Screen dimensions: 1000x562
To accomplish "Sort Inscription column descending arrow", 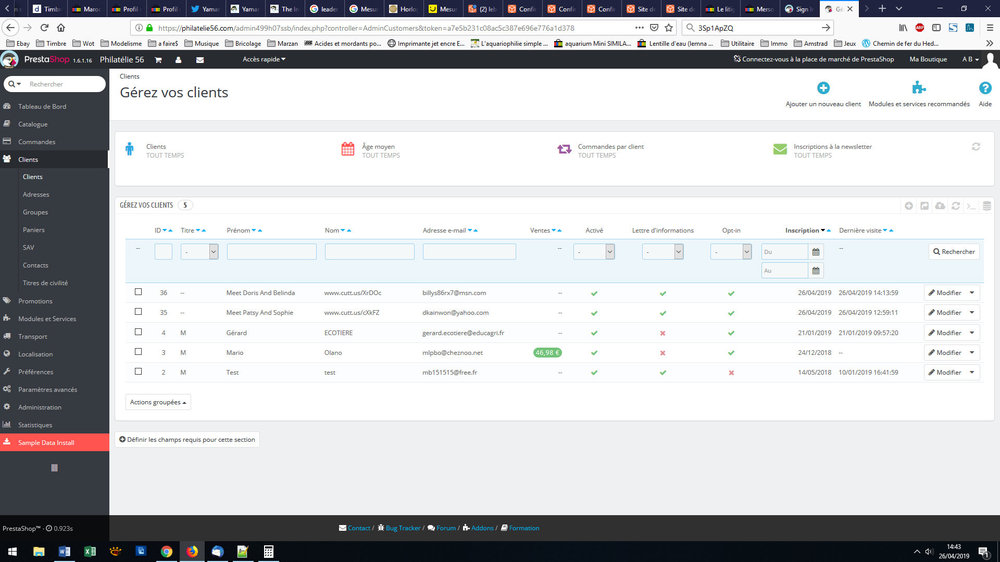I will [x=823, y=231].
